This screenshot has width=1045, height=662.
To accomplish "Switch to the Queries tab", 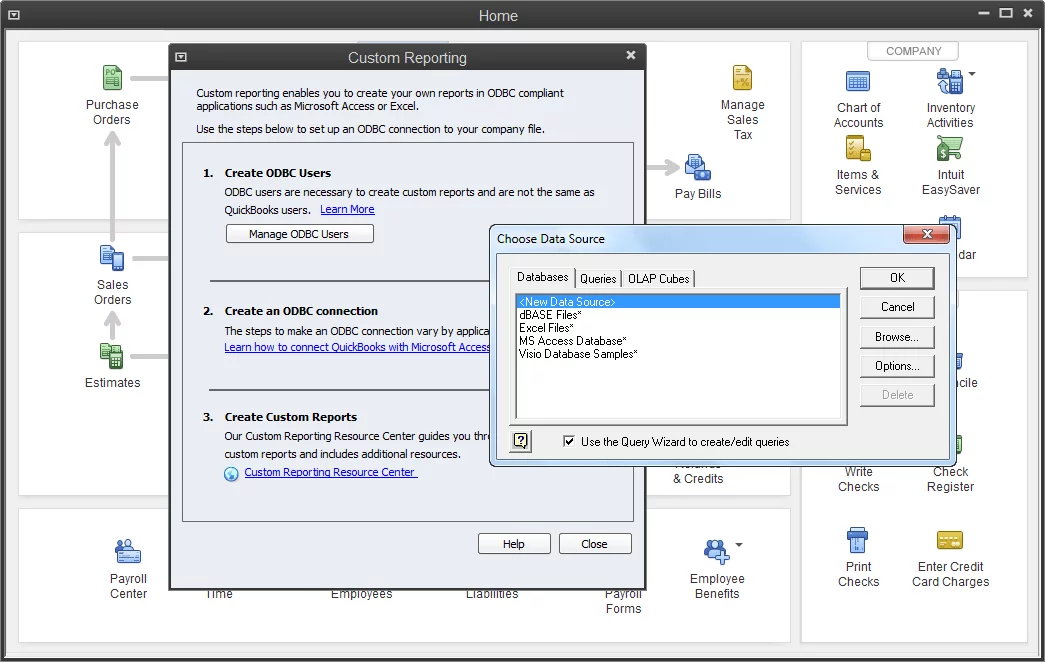I will click(x=597, y=278).
